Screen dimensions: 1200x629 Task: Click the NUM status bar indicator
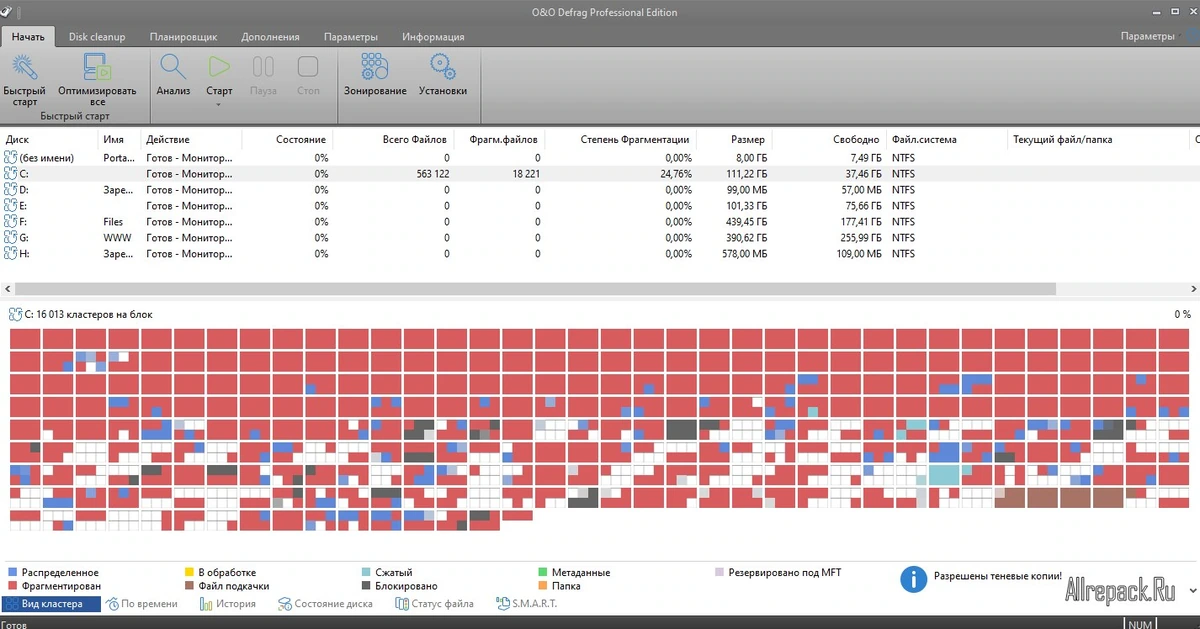click(x=1142, y=624)
